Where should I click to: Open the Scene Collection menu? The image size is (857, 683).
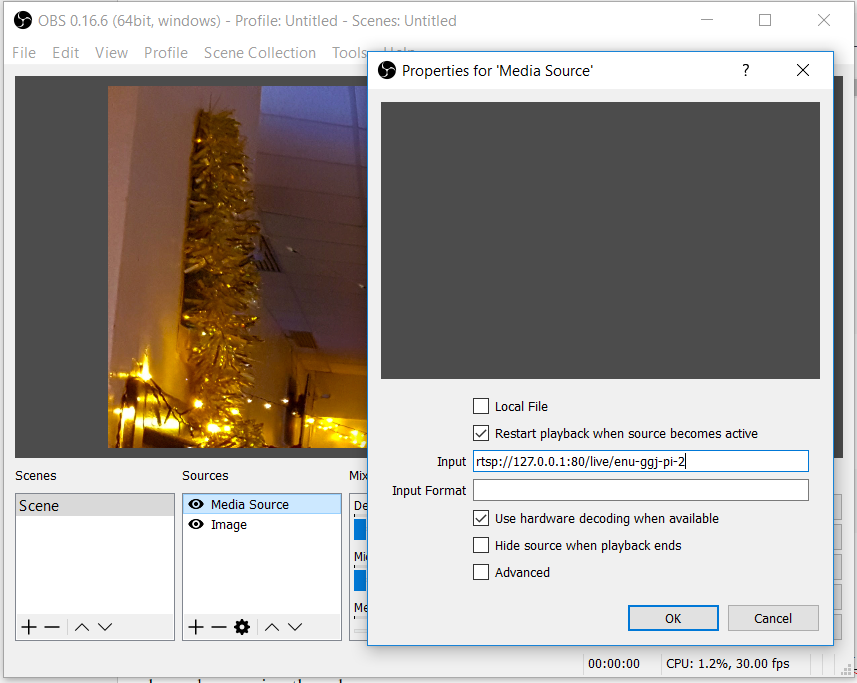[x=260, y=52]
